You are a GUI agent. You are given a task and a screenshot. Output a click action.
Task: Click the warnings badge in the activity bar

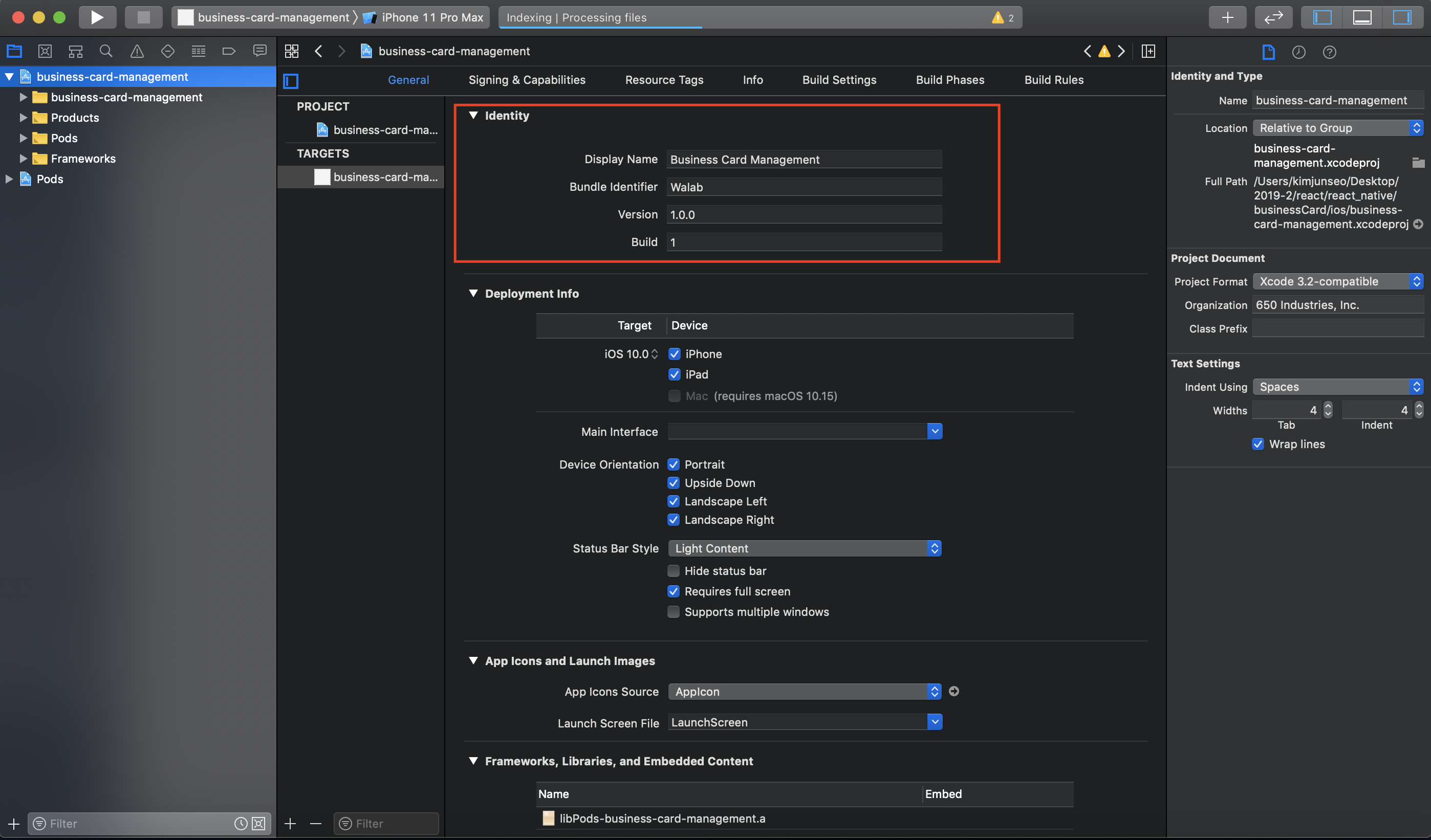[x=1002, y=17]
